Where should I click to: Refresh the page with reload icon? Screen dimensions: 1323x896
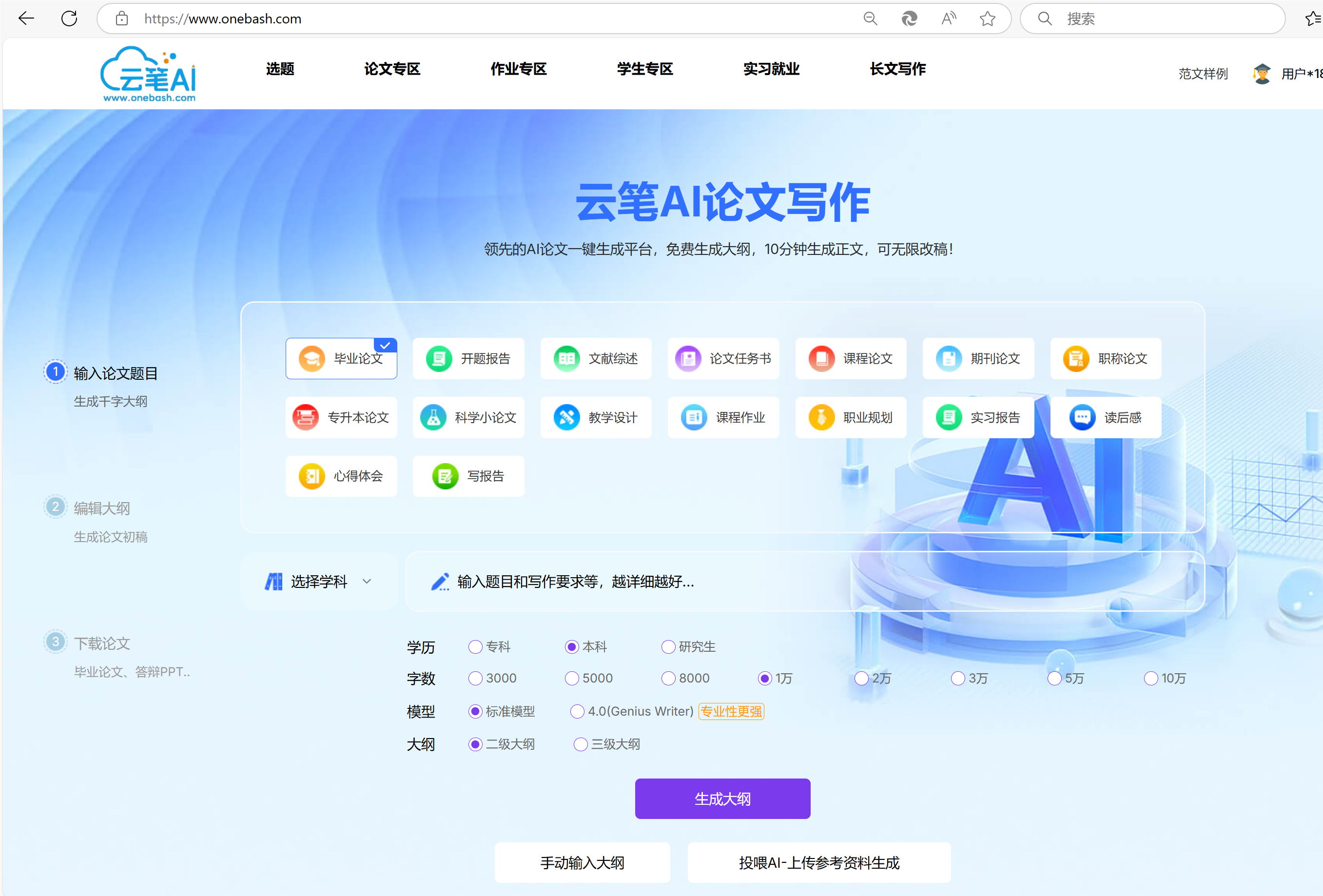point(69,19)
